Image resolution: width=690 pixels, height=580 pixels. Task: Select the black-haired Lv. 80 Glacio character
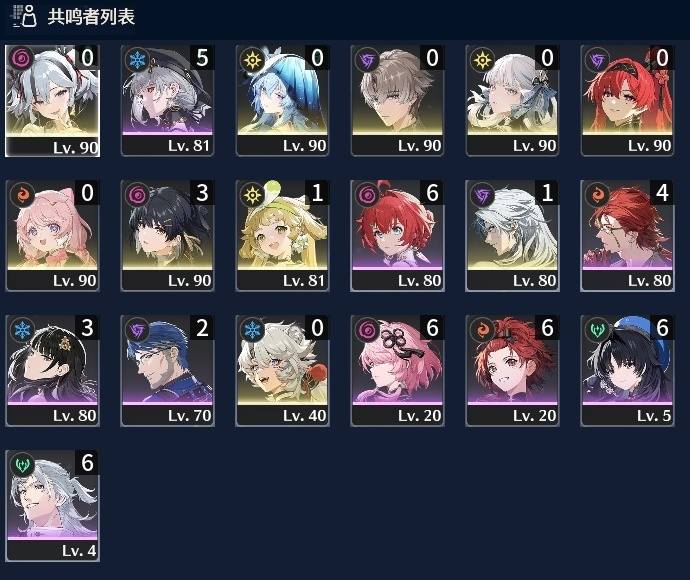coord(52,371)
